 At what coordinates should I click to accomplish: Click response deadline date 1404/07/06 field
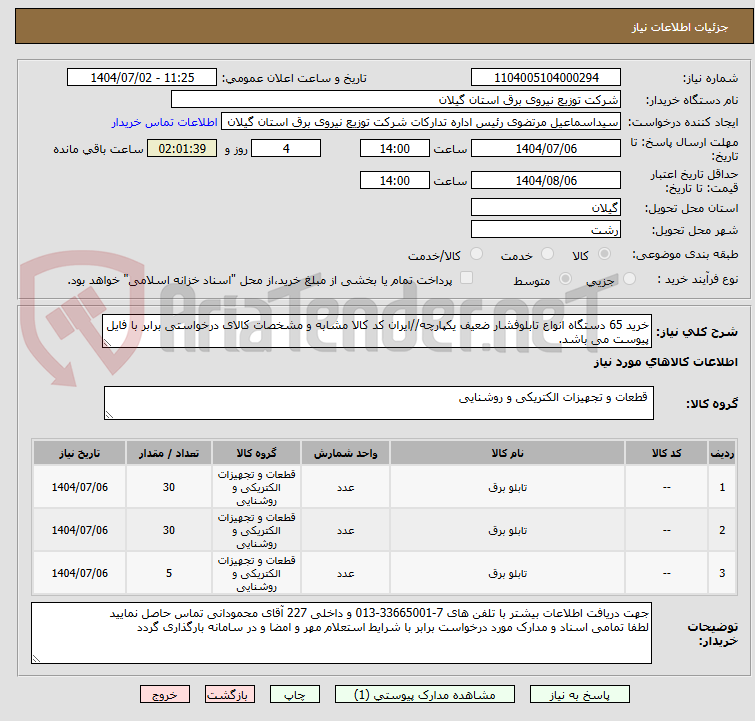(x=546, y=148)
